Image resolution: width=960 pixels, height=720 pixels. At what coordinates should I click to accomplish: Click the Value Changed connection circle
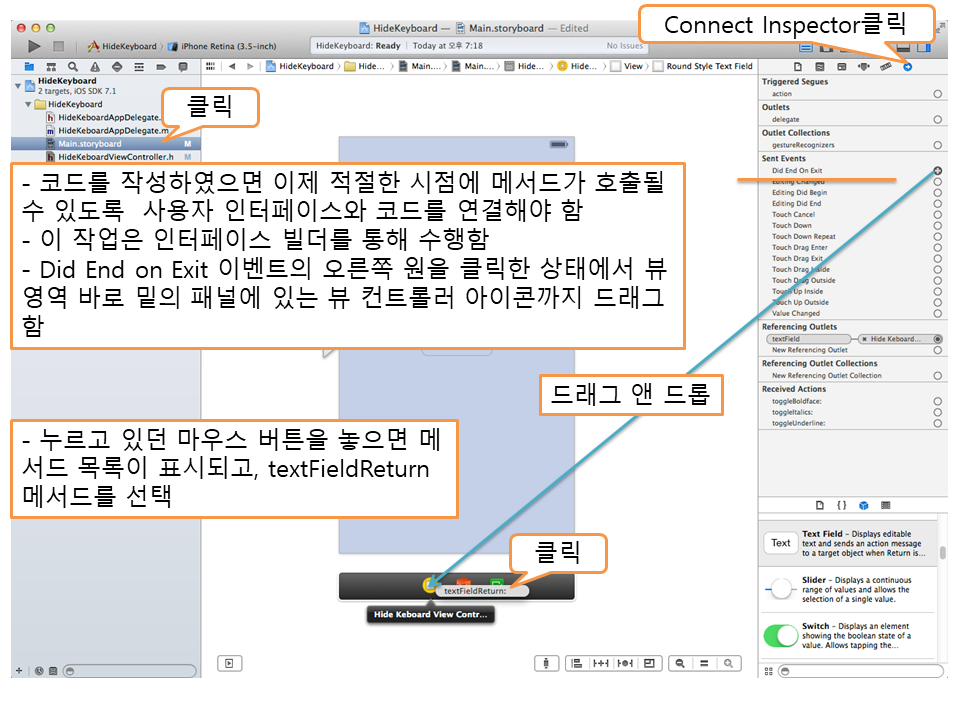click(x=937, y=313)
